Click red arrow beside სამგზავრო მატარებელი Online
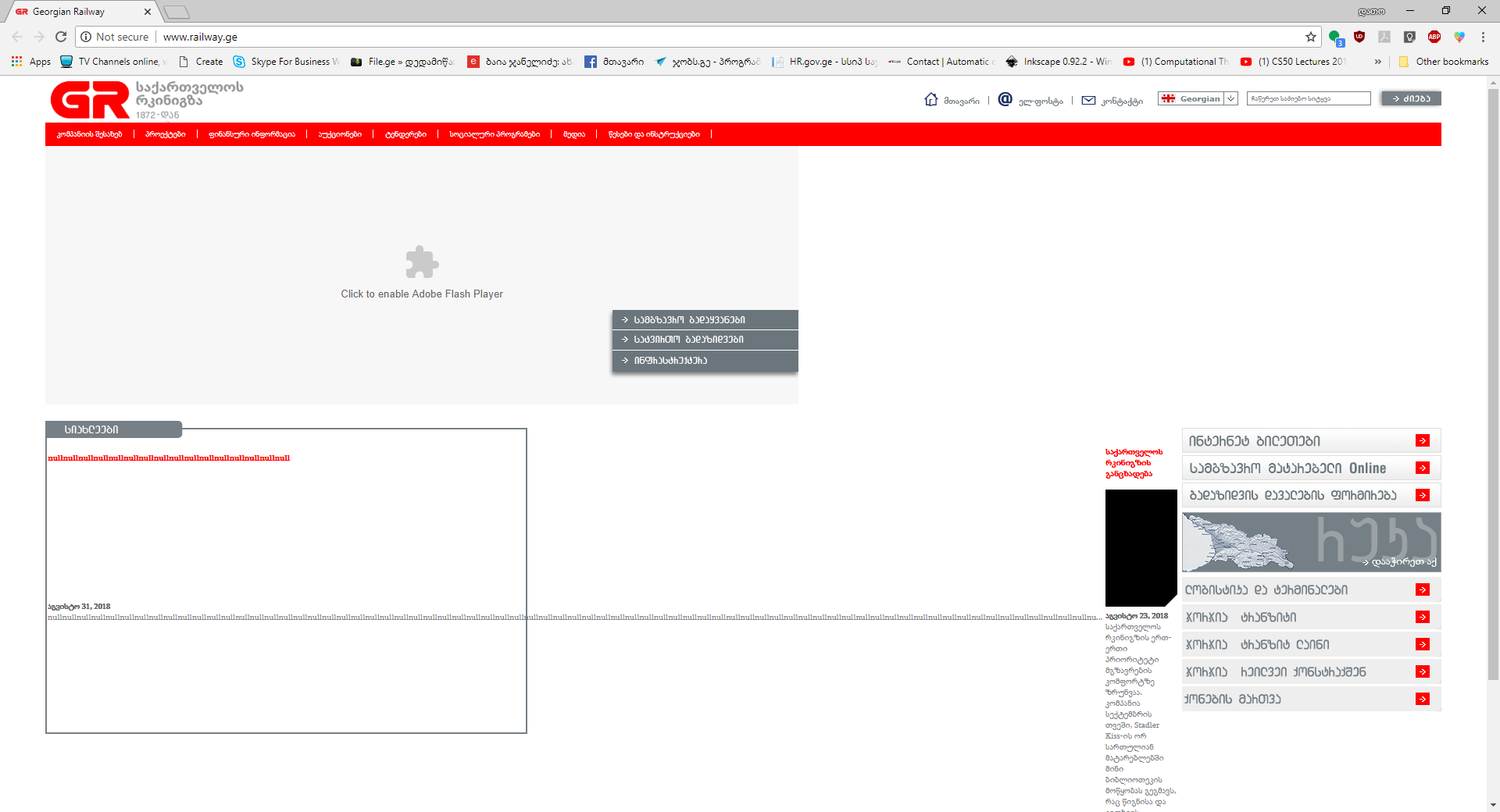Screen dimensions: 1500x812 (x=1423, y=468)
